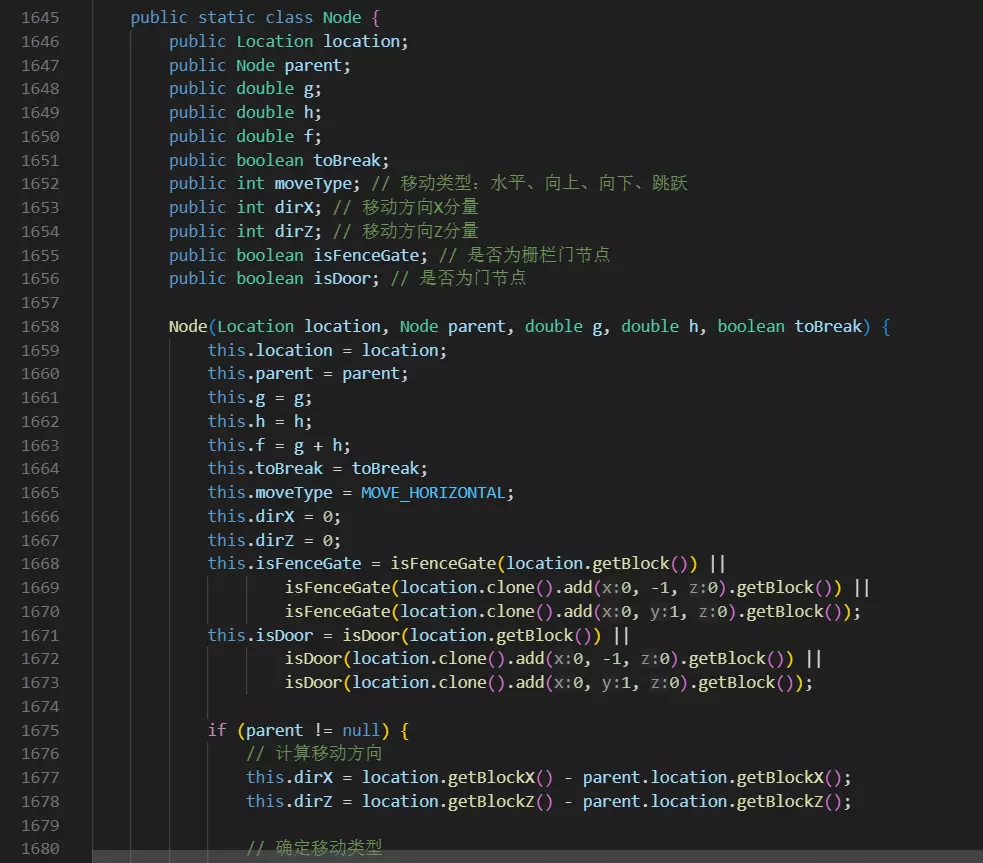Click 'this.dirX' in the 'this.dirX = 0;' line

251,516
